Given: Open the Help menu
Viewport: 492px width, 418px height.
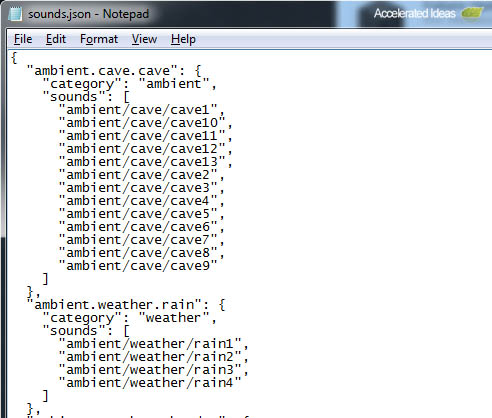Looking at the screenshot, I should tap(183, 39).
